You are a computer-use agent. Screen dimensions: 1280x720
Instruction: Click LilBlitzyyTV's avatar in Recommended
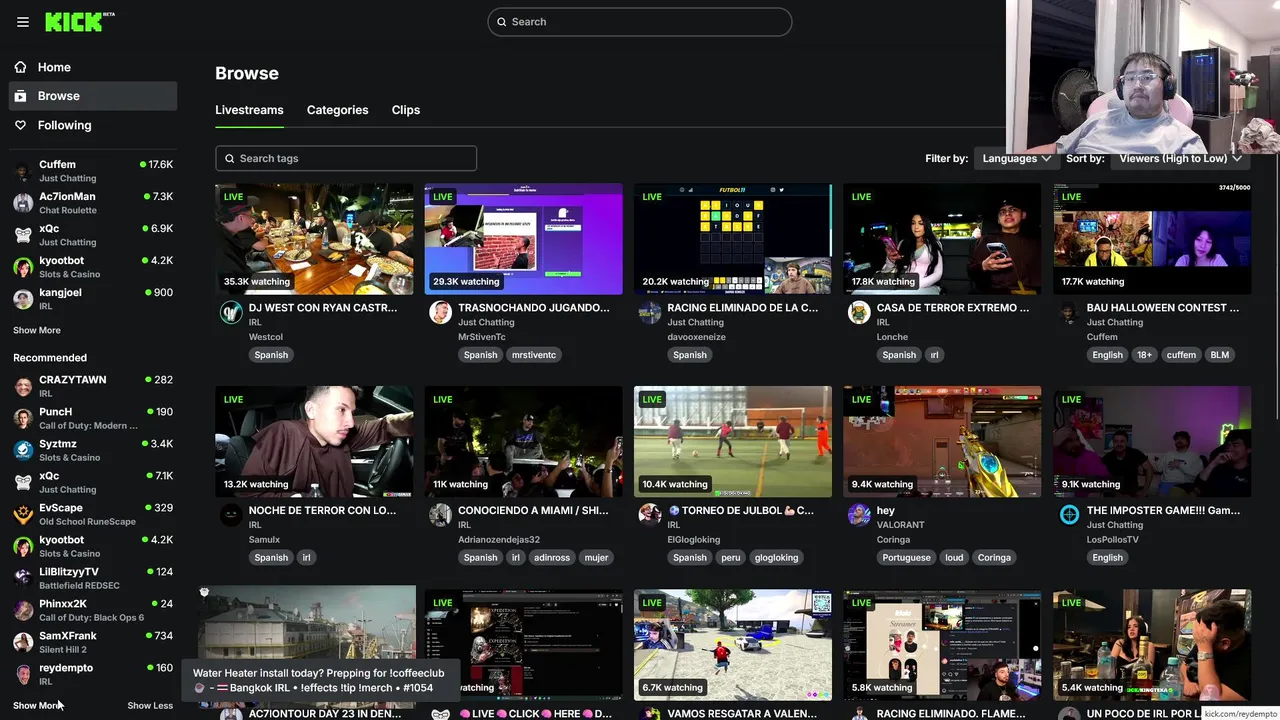click(23, 578)
